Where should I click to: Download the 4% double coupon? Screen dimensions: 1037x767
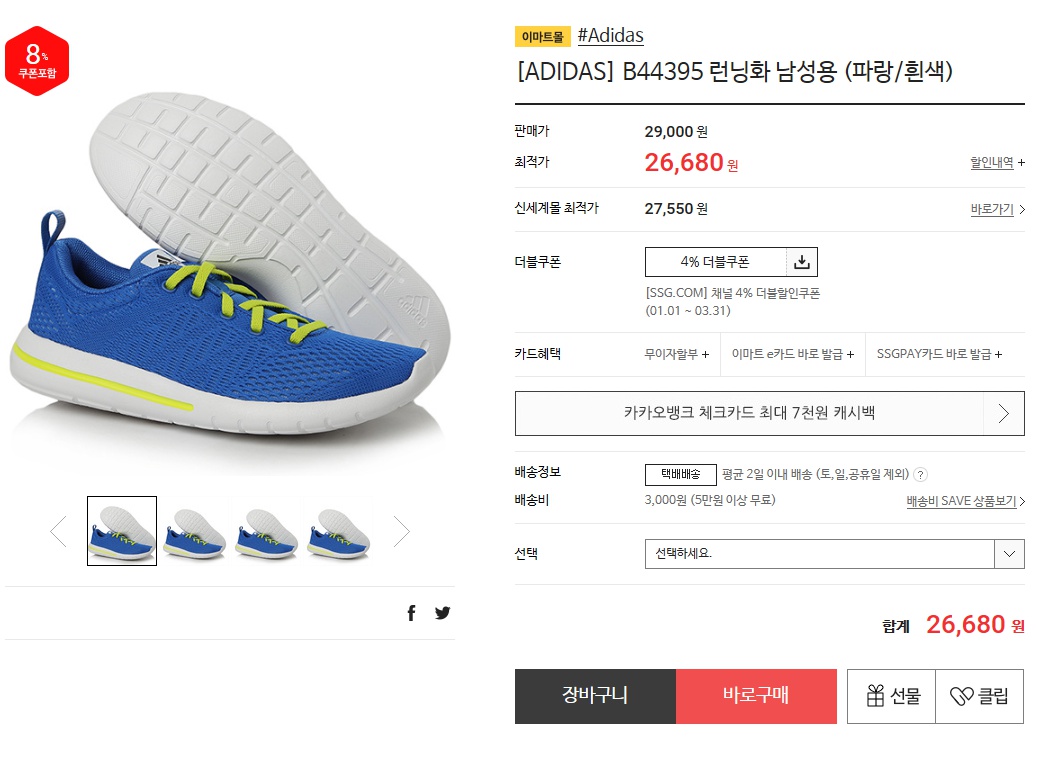[x=802, y=262]
